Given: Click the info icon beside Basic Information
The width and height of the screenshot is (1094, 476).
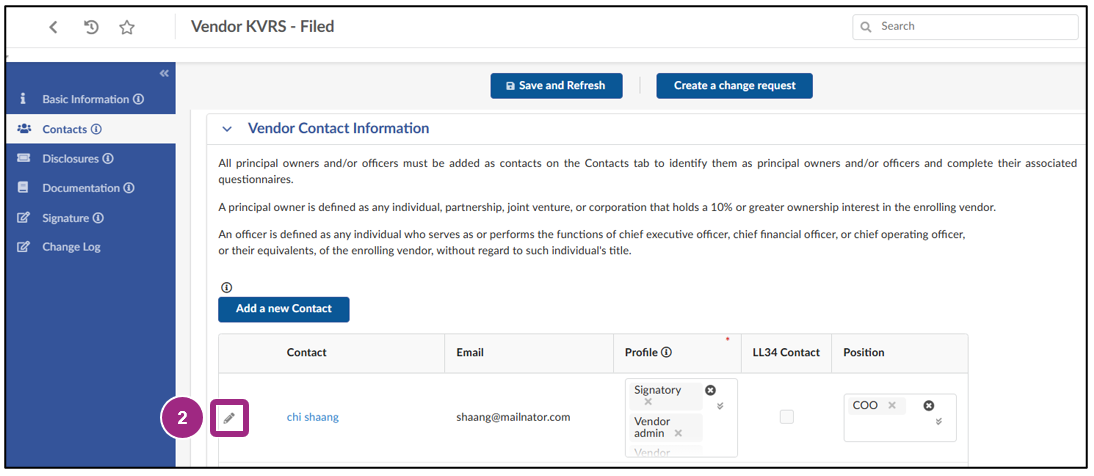Looking at the screenshot, I should (138, 99).
